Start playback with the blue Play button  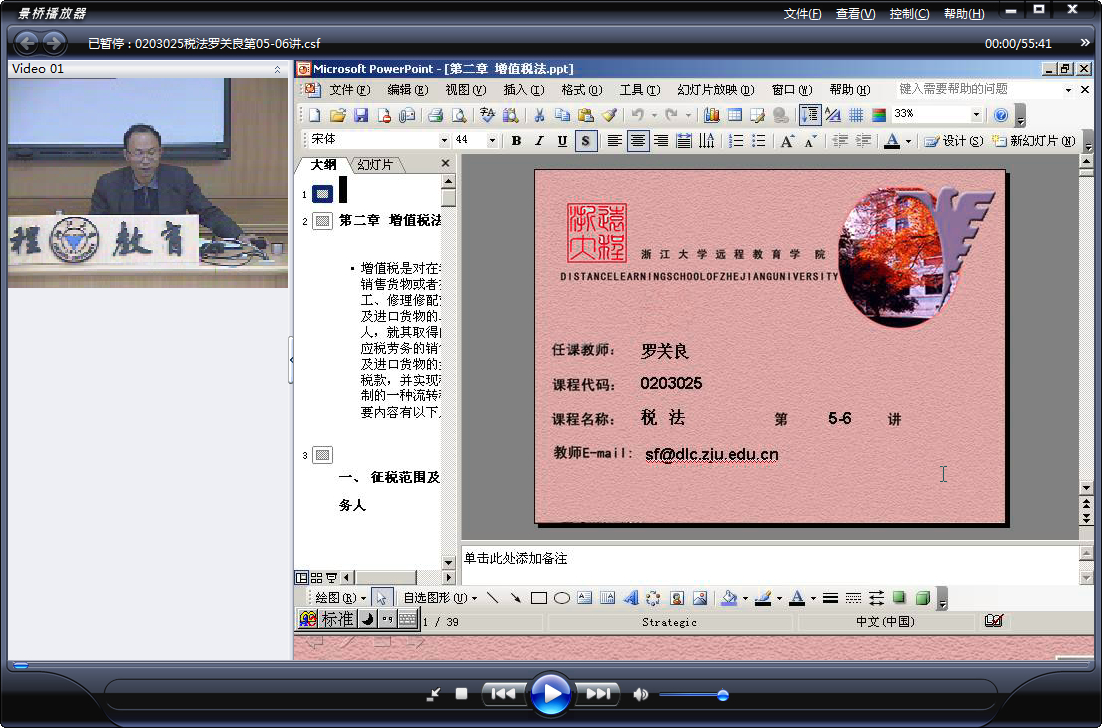click(550, 694)
